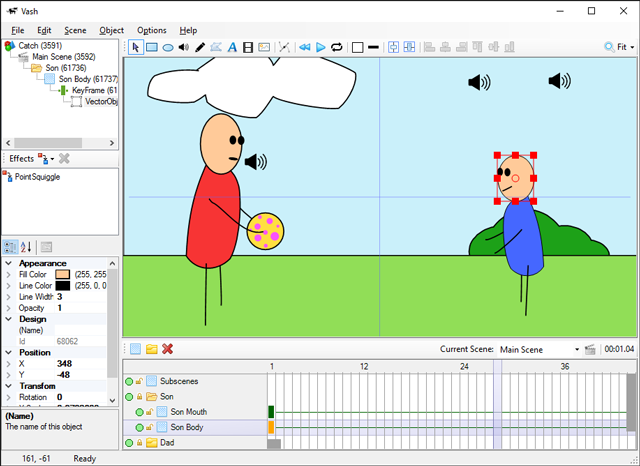This screenshot has height=466, width=640.
Task: Click the (Name) property value field
Action: click(80, 330)
